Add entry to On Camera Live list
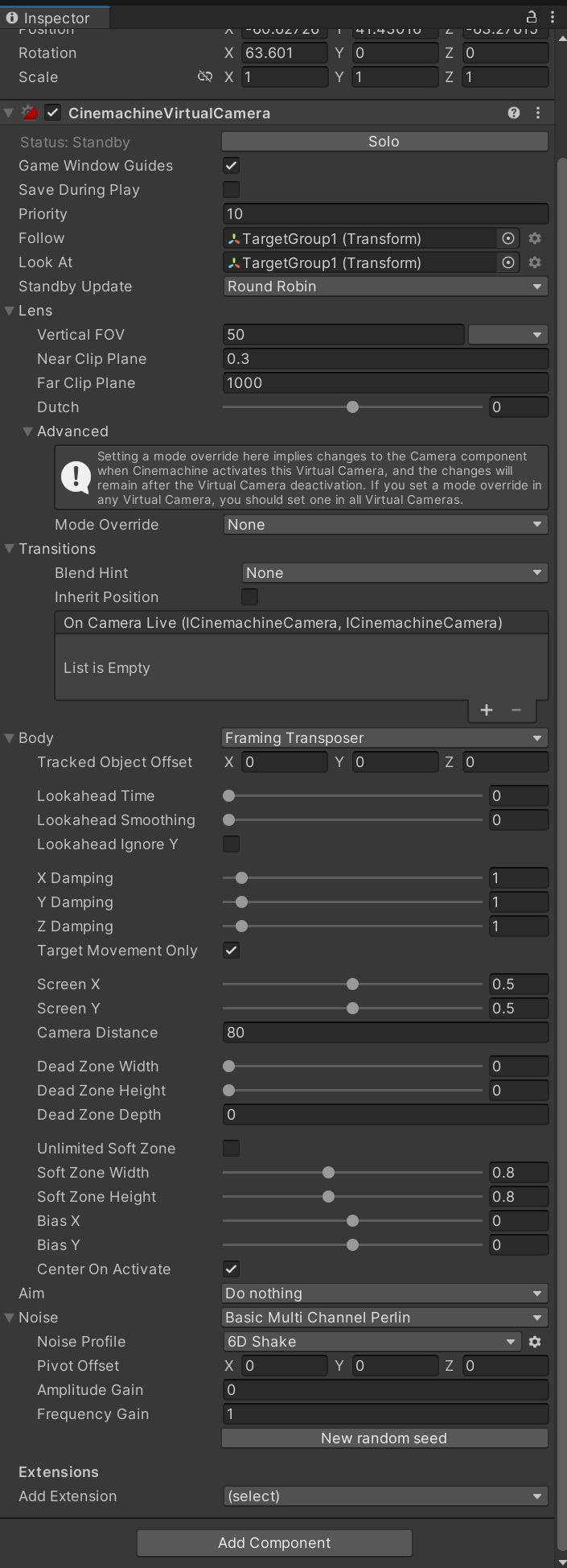The image size is (567, 1568). pyautogui.click(x=486, y=710)
